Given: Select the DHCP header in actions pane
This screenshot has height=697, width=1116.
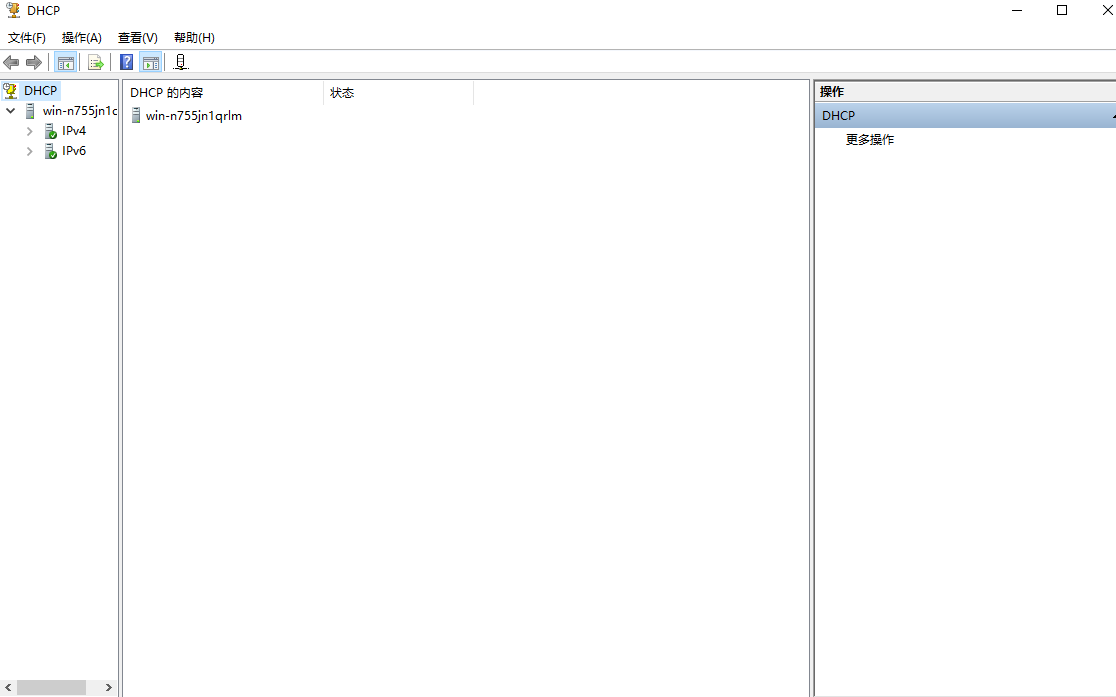Looking at the screenshot, I should tap(965, 115).
